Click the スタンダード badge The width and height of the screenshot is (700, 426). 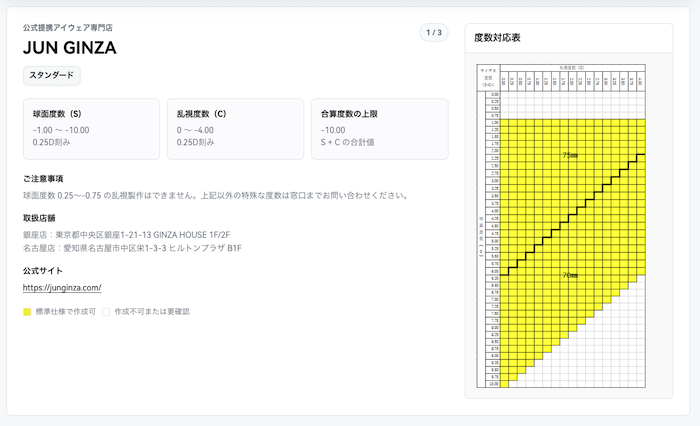pyautogui.click(x=52, y=75)
